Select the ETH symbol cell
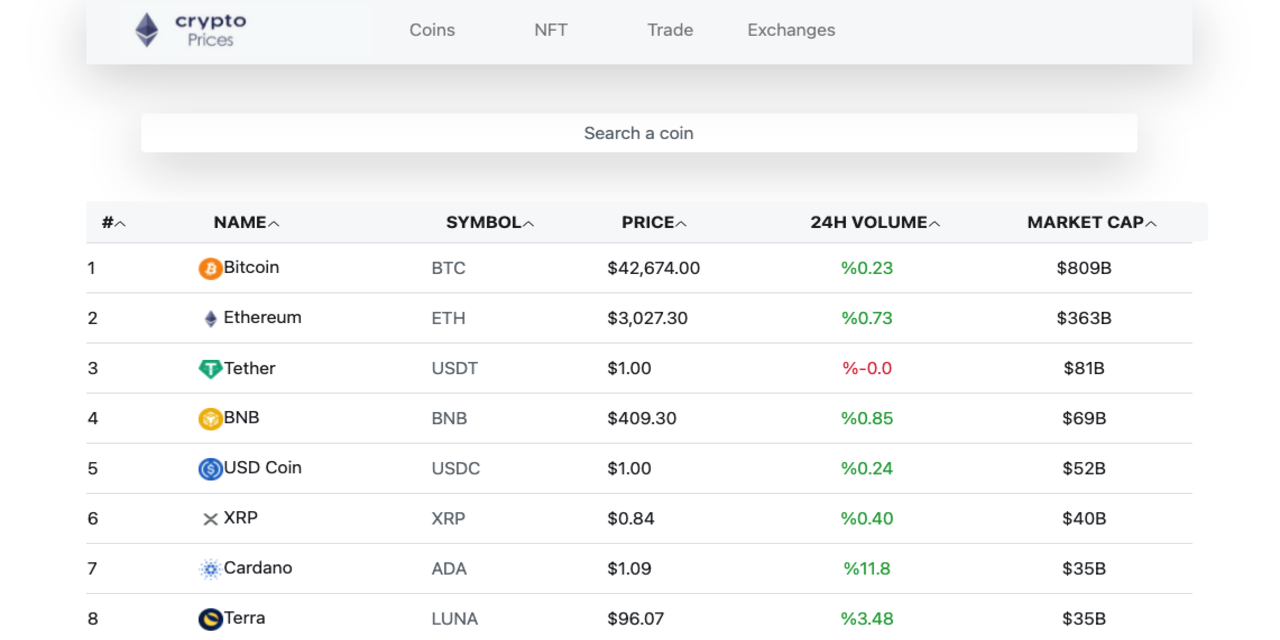The height and width of the screenshot is (640, 1280). click(x=448, y=318)
